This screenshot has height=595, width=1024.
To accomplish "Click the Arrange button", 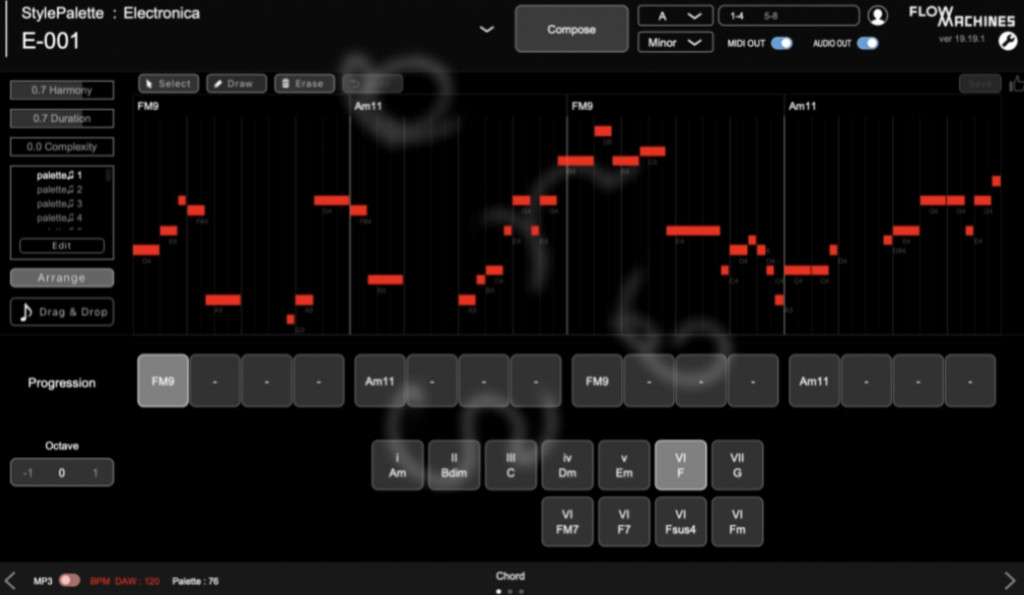I will click(x=62, y=278).
